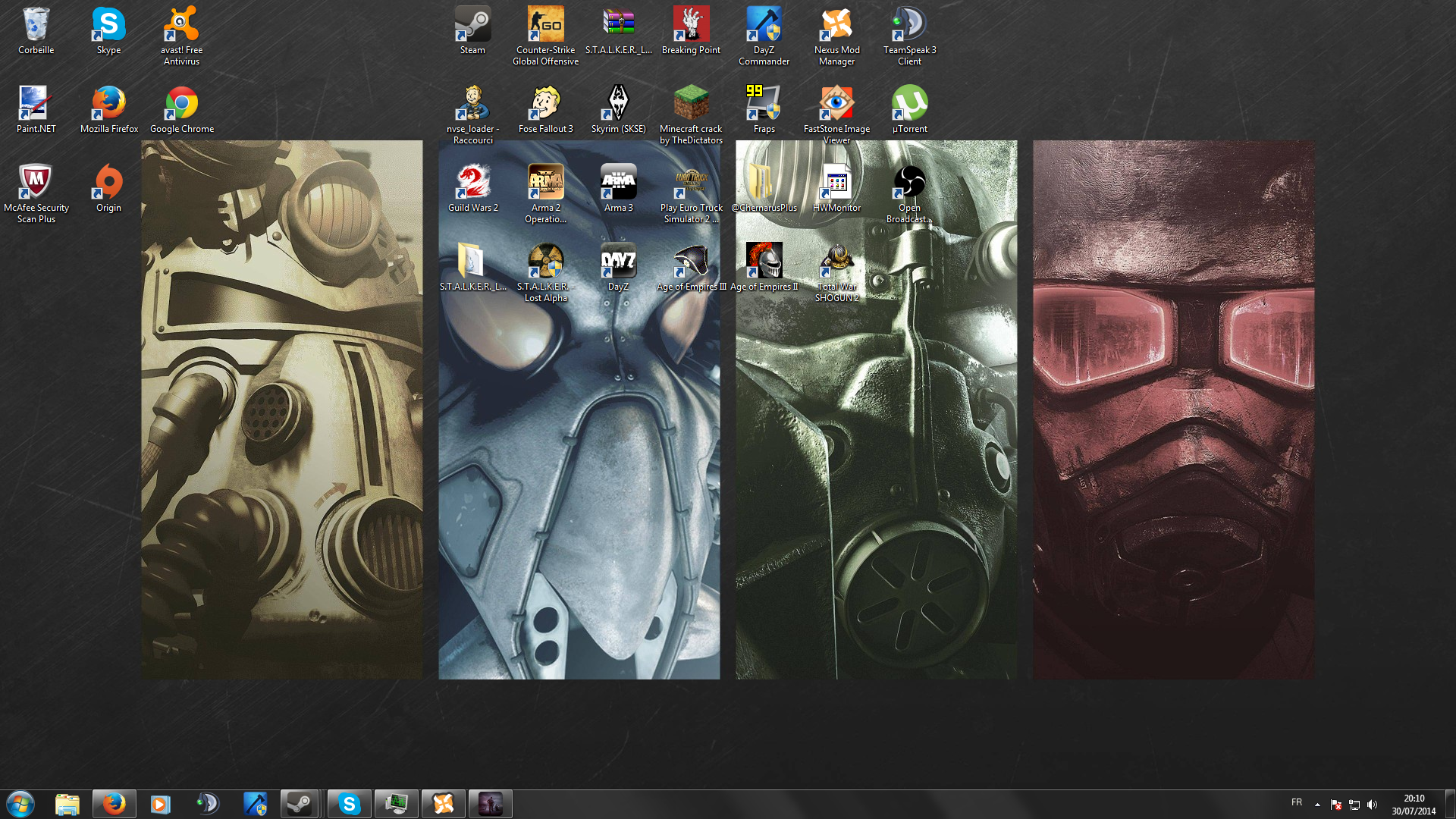Launch Age of Empires II
The height and width of the screenshot is (819, 1456).
coord(764,268)
